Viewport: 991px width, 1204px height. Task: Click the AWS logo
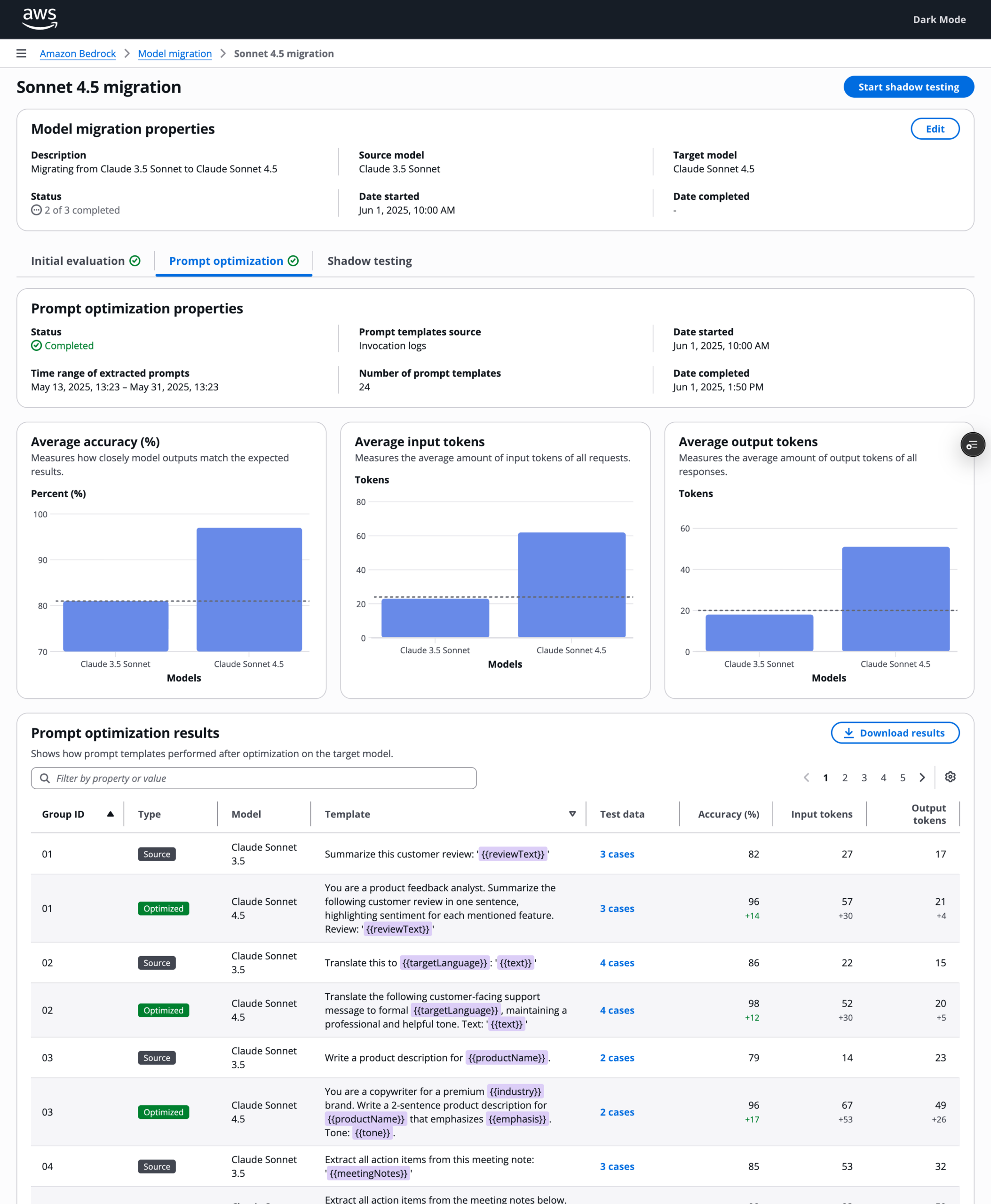[40, 19]
